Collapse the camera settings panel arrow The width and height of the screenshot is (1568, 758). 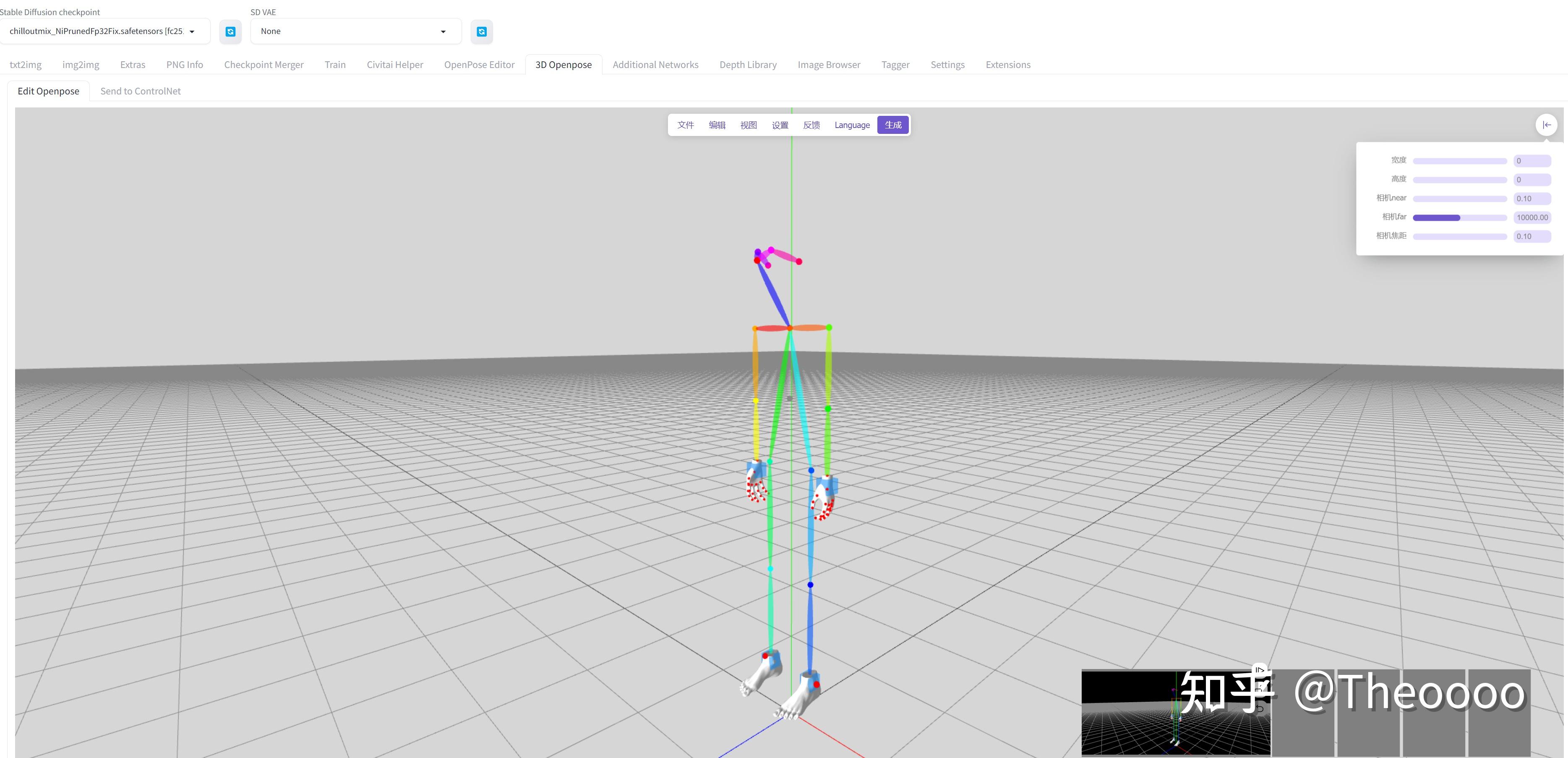click(1546, 125)
